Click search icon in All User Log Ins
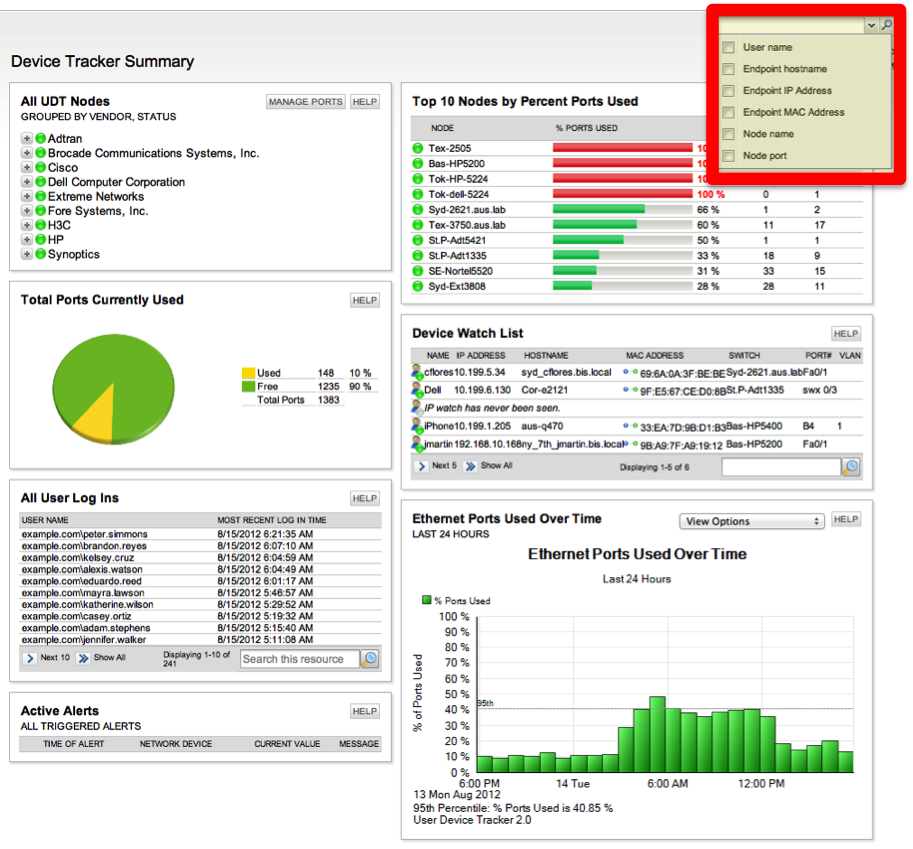Viewport: 913px width, 849px height. tap(370, 659)
